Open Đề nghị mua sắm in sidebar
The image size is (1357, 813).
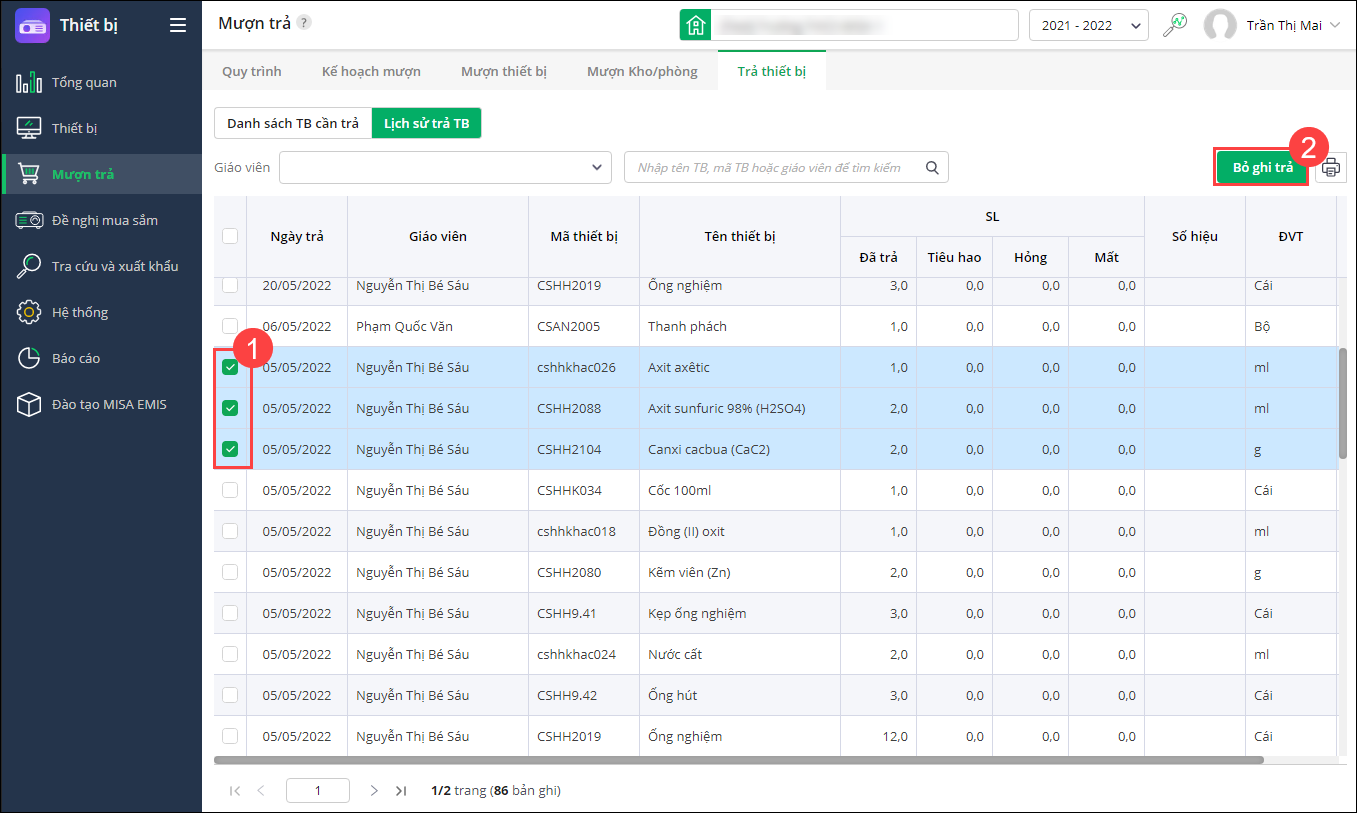pyautogui.click(x=104, y=220)
